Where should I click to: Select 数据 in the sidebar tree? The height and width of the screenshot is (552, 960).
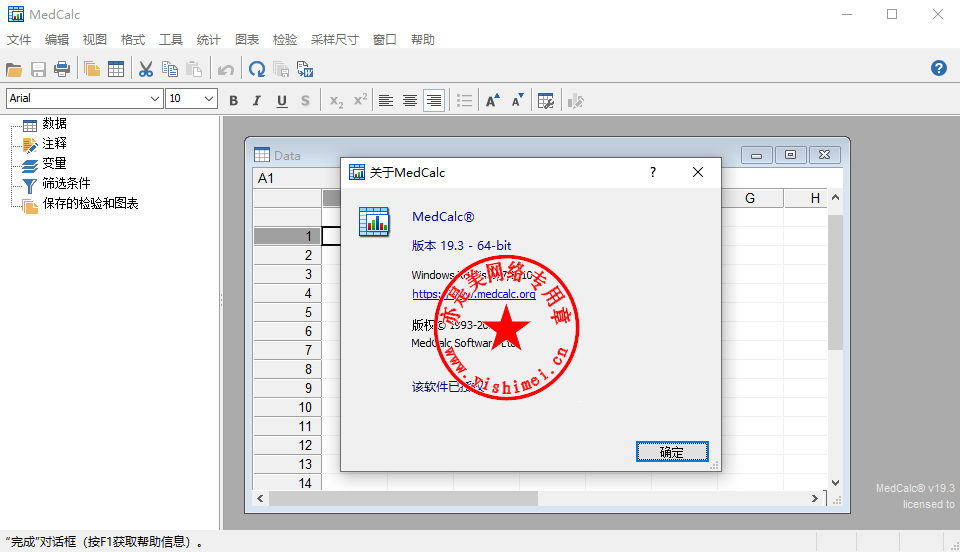click(54, 124)
